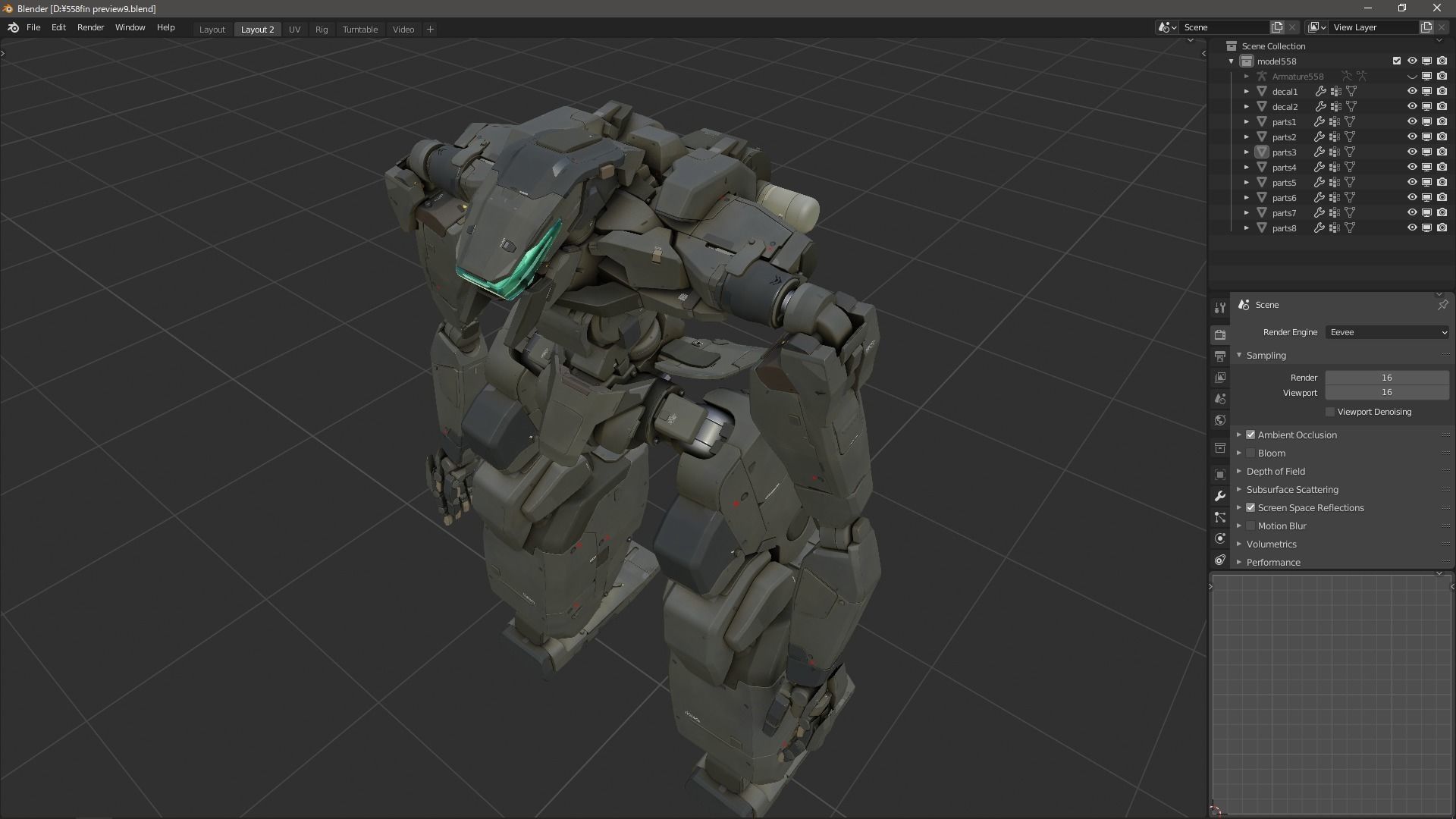Enable the Viewport Denoising checkbox
The image size is (1456, 819).
(x=1329, y=412)
